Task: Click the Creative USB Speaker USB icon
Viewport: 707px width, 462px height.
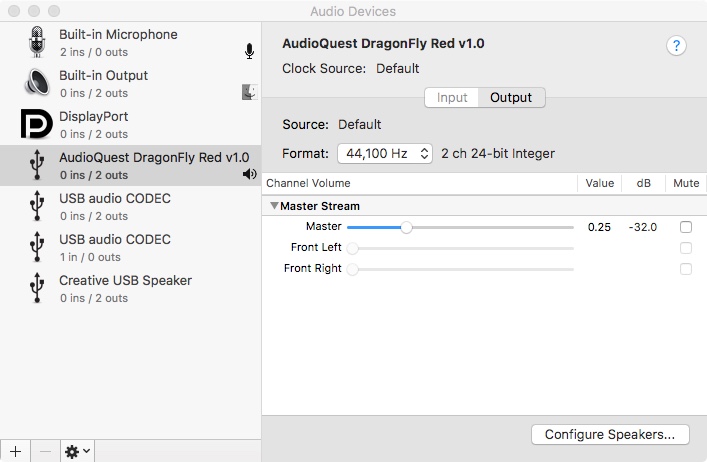Action: click(x=37, y=288)
